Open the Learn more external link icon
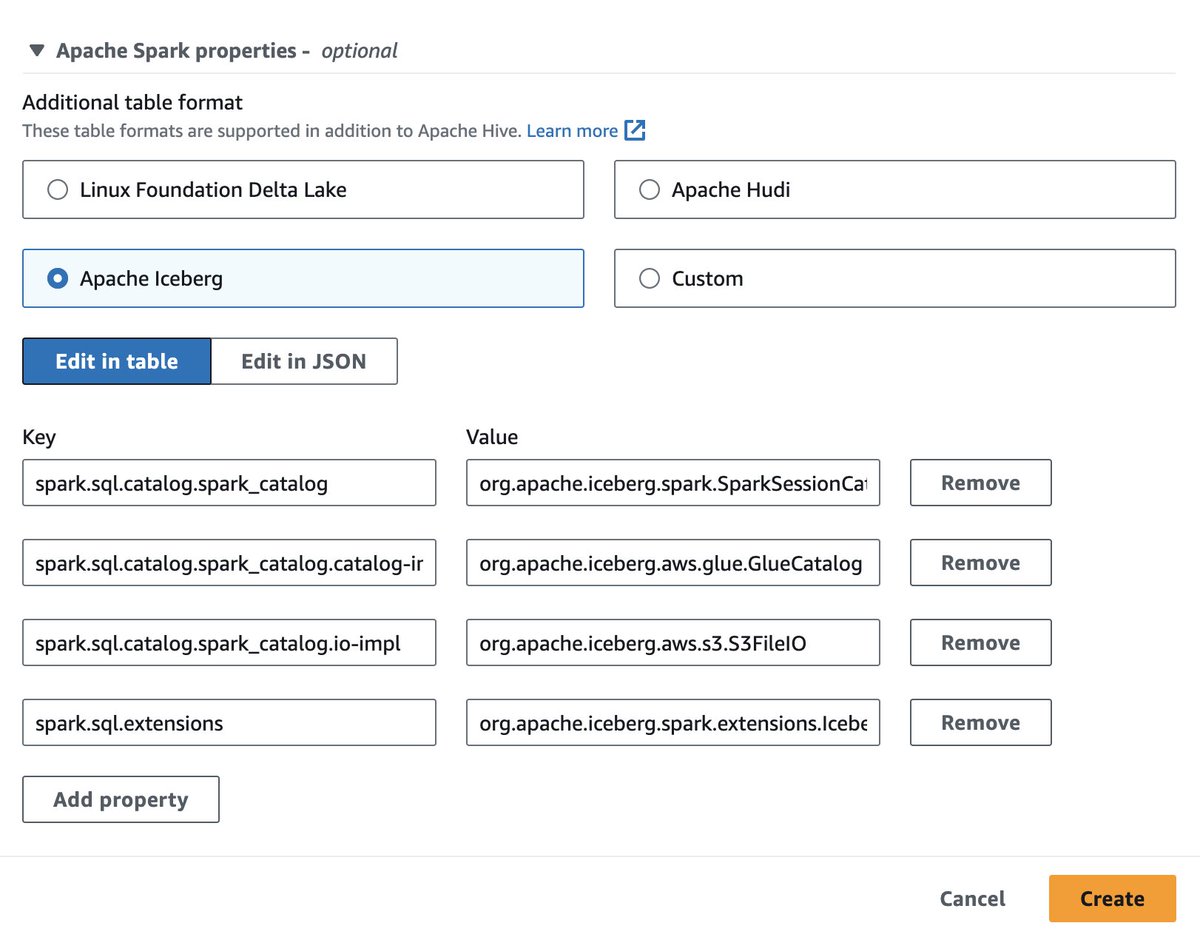 click(635, 131)
